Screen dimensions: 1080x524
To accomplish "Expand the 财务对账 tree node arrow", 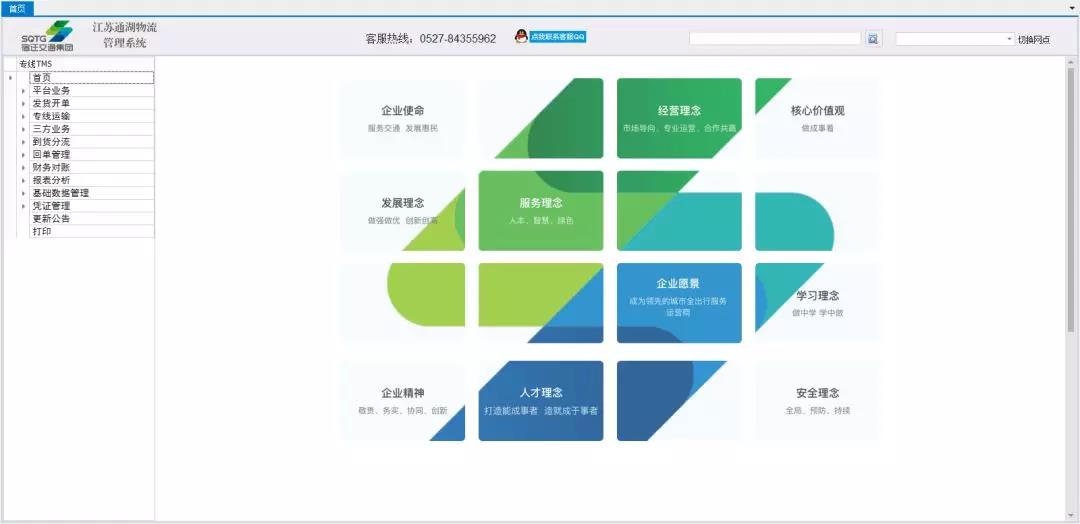I will [x=23, y=168].
